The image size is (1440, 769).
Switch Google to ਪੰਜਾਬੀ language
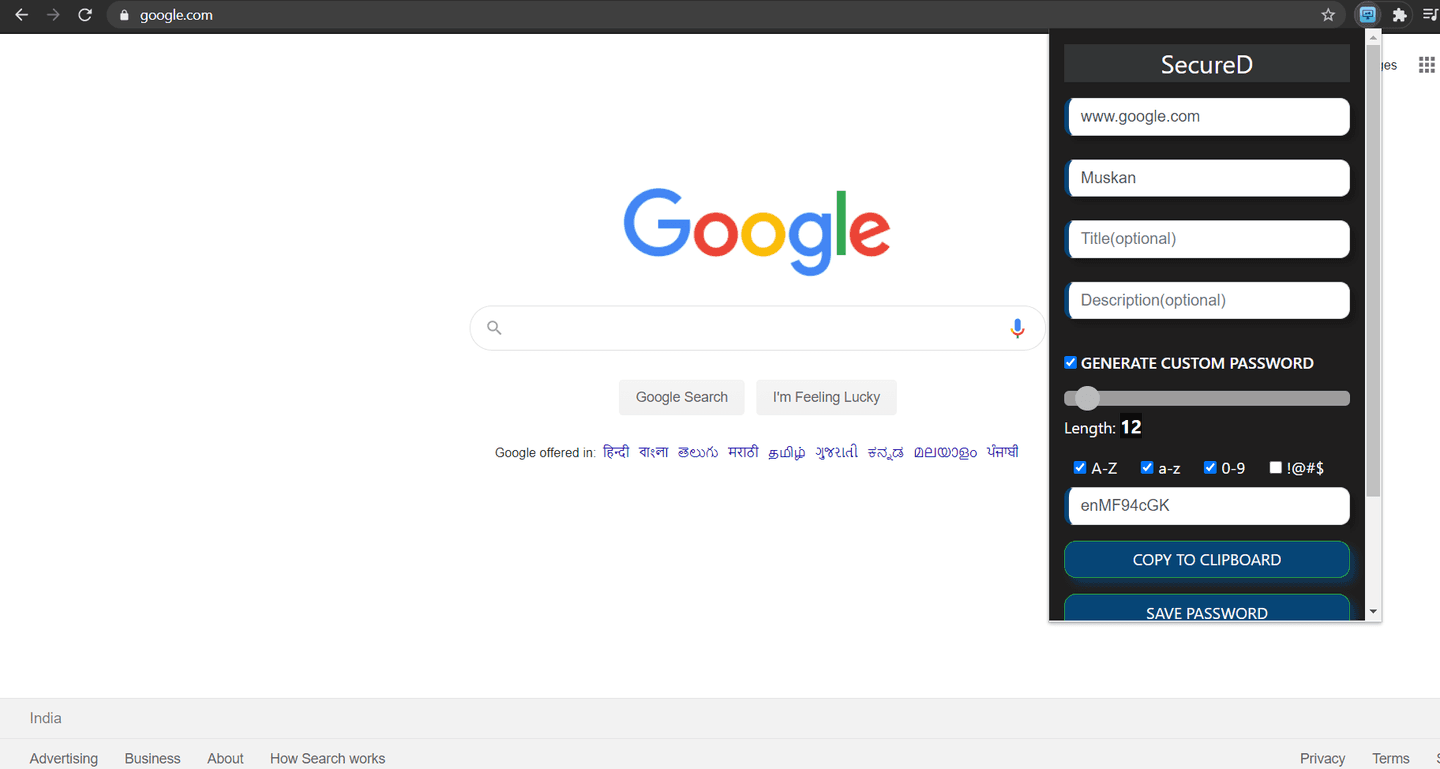[x=1002, y=452]
